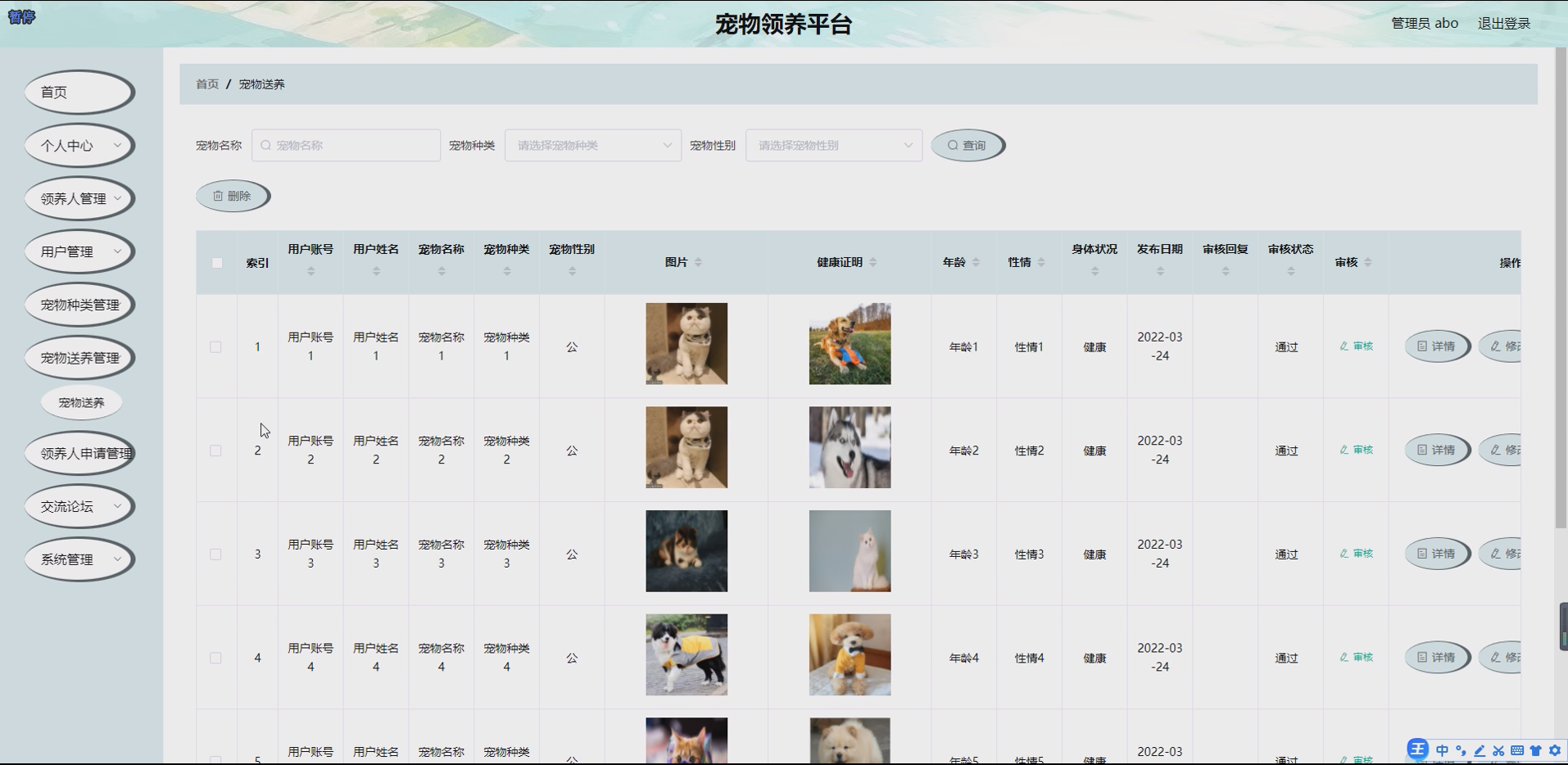
Task: Sort by the 发布日期 column arrows
Action: 1160,271
